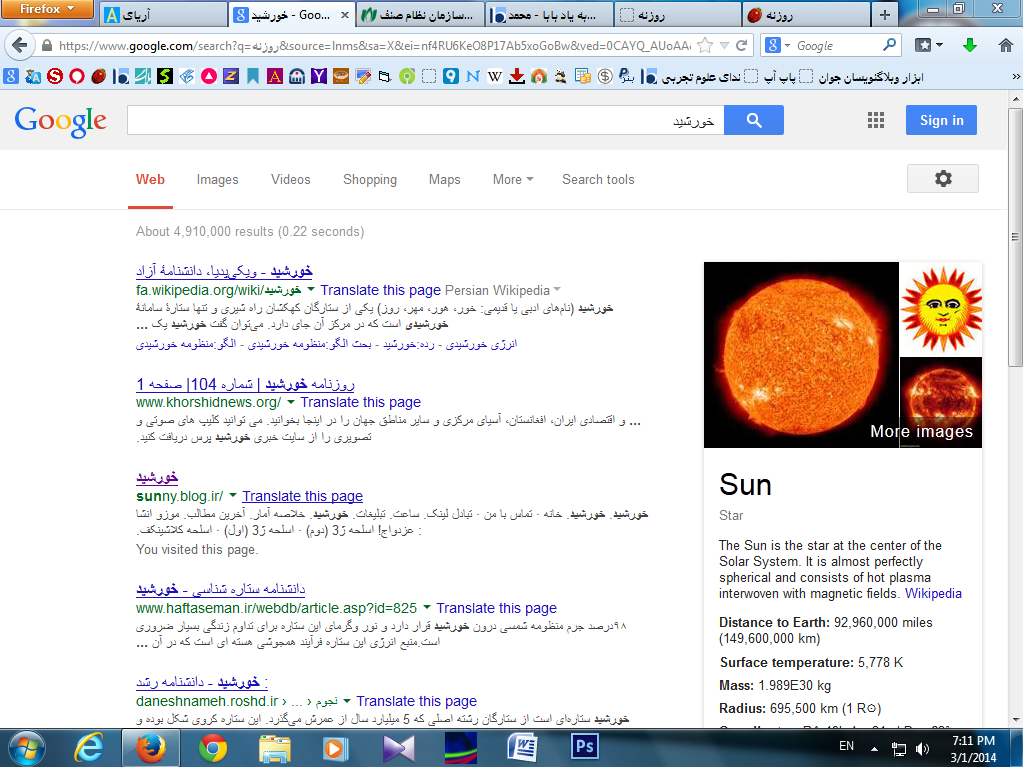Open the Google apps grid
1023x767 pixels.
click(x=876, y=120)
